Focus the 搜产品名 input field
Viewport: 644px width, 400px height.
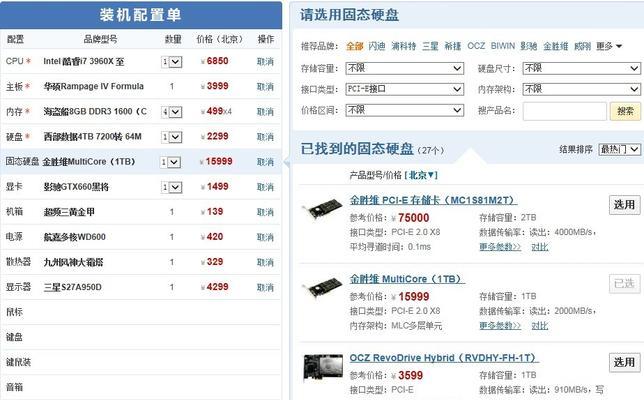pyautogui.click(x=565, y=111)
